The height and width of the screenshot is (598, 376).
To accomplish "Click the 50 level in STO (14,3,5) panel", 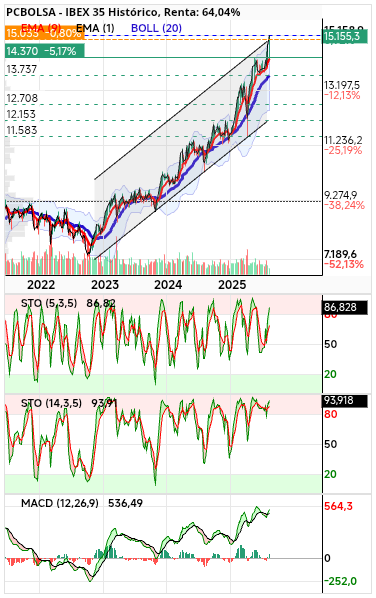I will pos(331,444).
